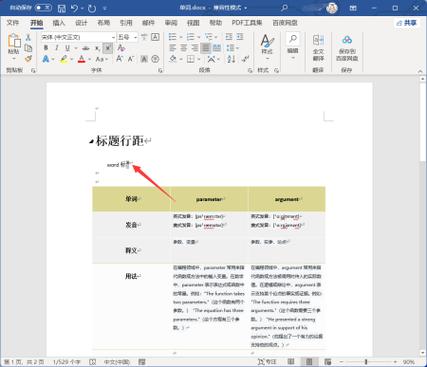Switch to the PDF工具集 tab

(247, 23)
